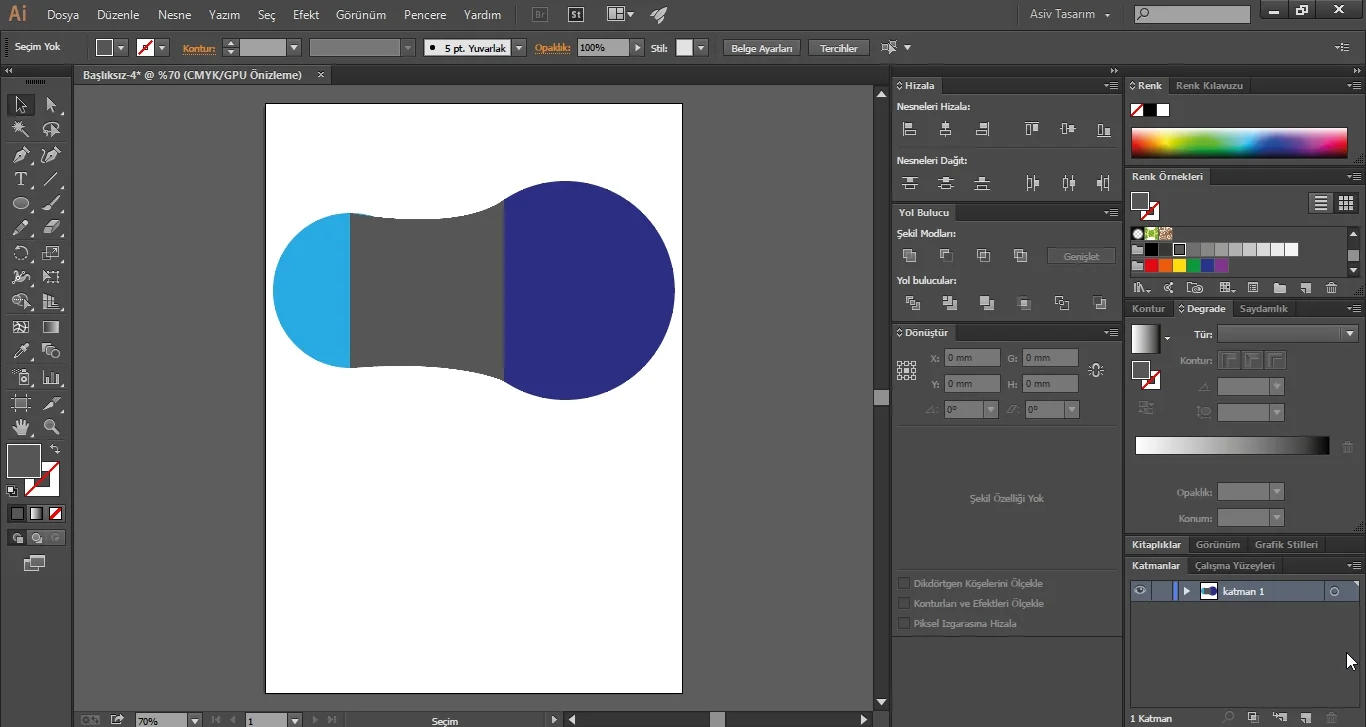The height and width of the screenshot is (727, 1366).
Task: Click target circle of katman 1
Action: click(1334, 592)
